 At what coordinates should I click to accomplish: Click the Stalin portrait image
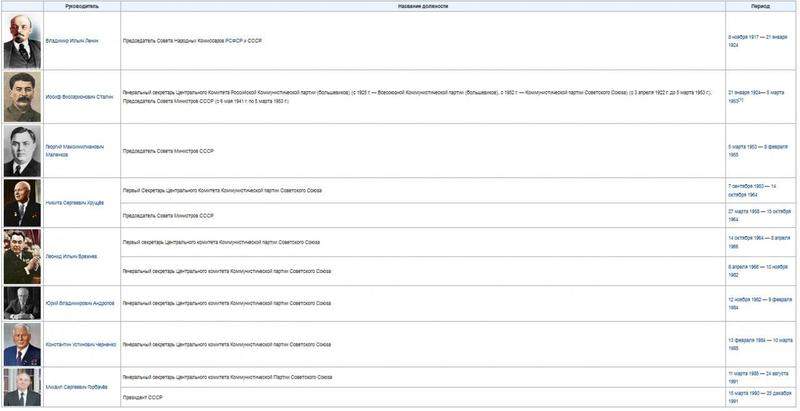(22, 96)
